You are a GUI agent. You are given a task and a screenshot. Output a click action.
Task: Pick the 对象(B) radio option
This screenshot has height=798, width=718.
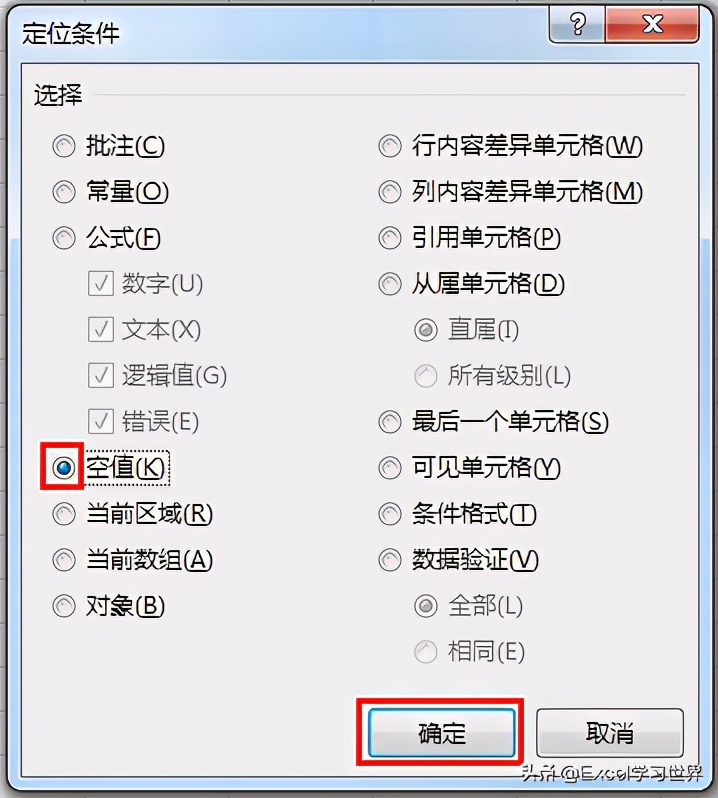click(x=64, y=606)
